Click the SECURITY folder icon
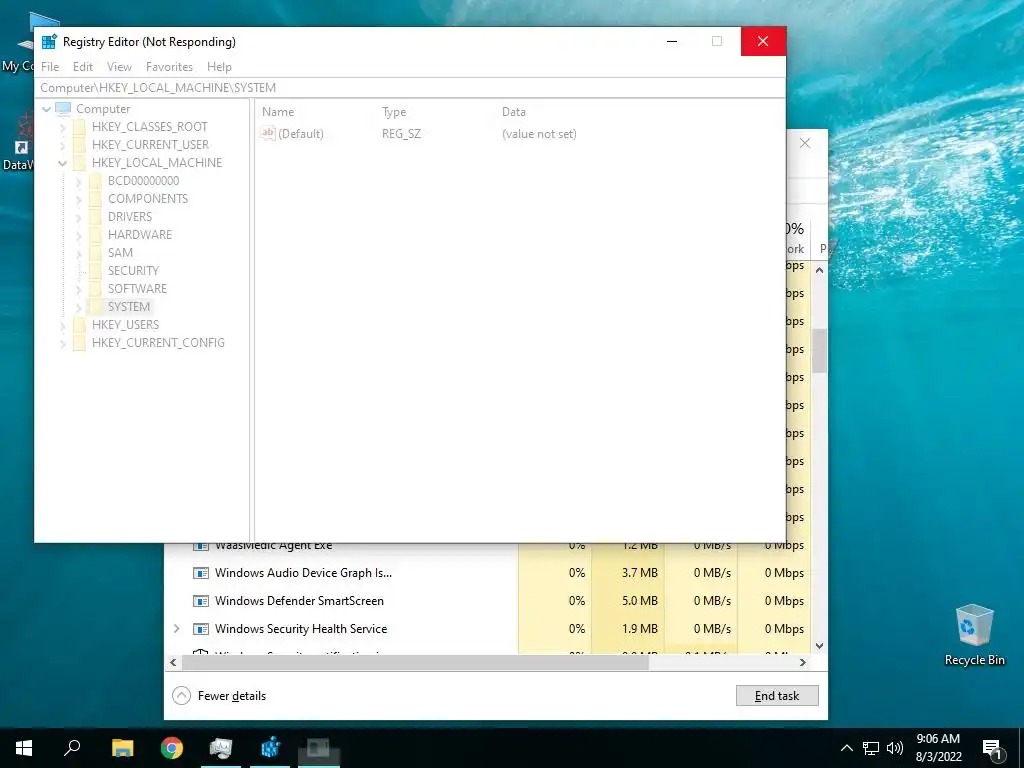 (95, 270)
